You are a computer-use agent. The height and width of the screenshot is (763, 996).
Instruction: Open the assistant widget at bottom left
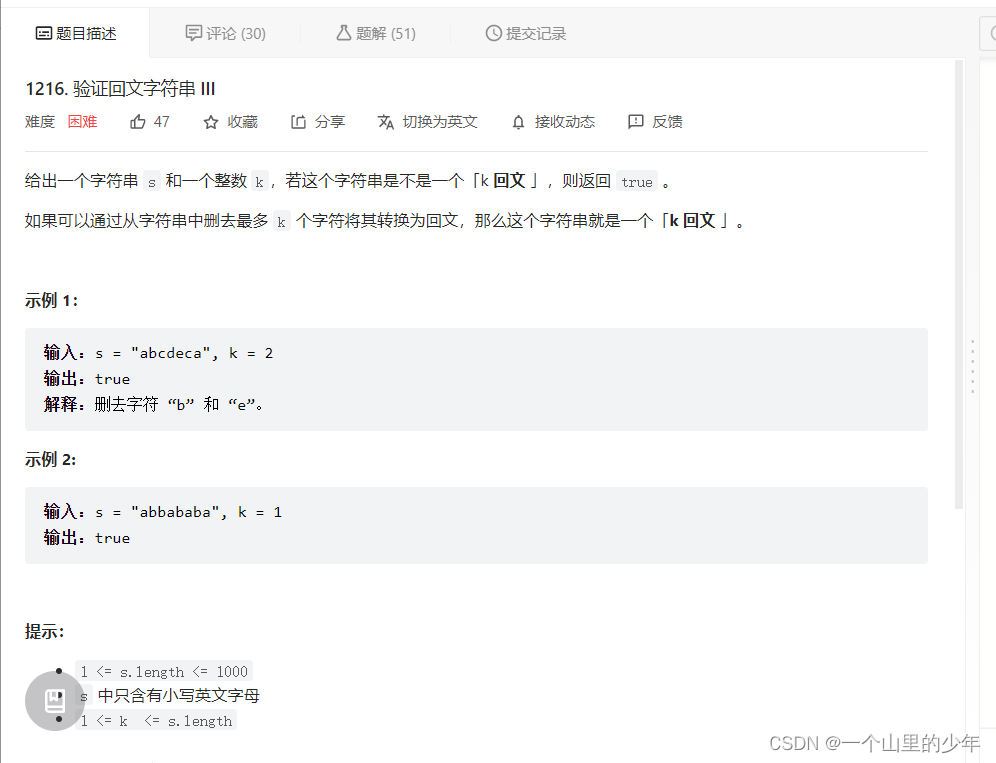click(x=54, y=700)
